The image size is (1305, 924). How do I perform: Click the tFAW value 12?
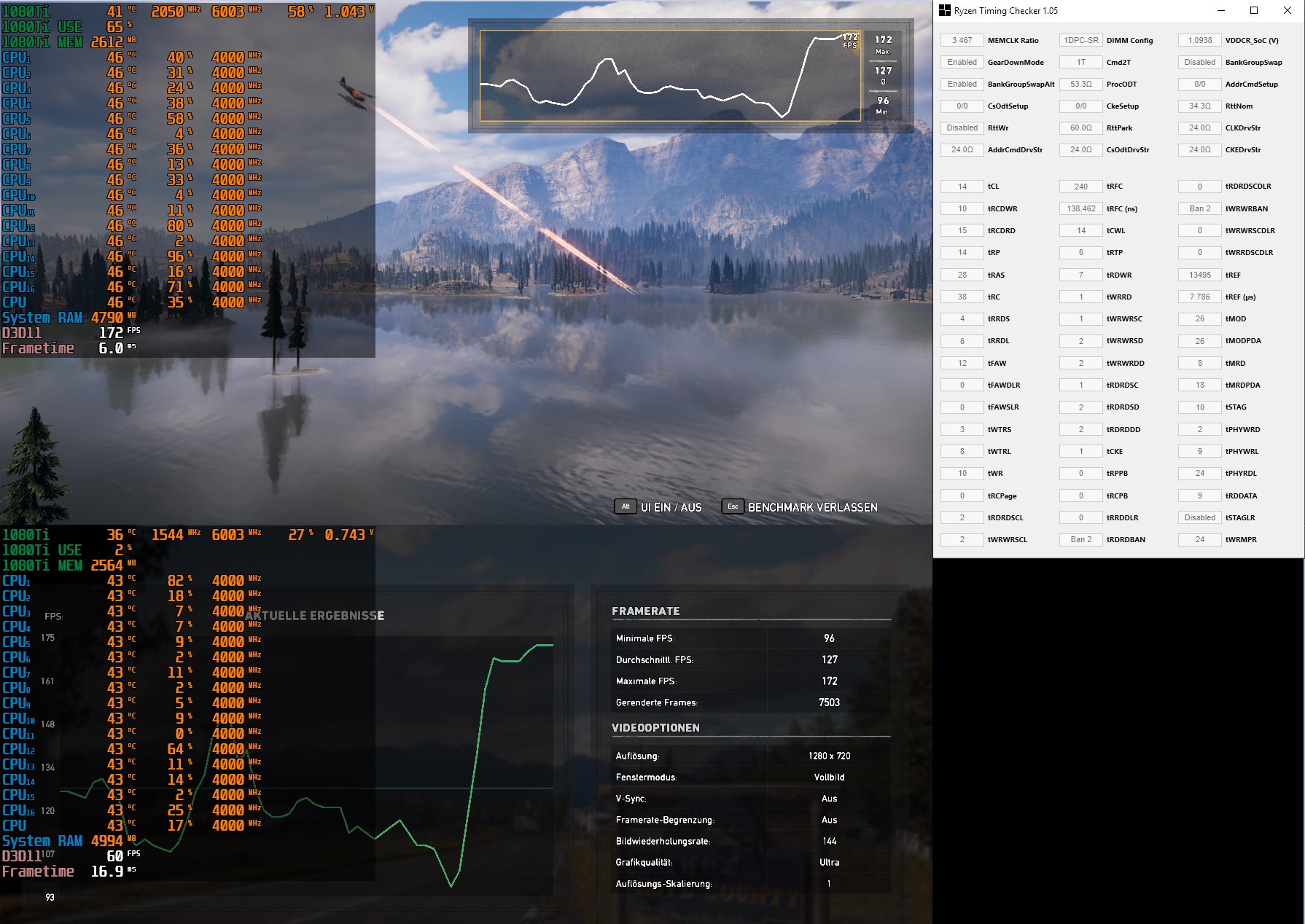(962, 364)
